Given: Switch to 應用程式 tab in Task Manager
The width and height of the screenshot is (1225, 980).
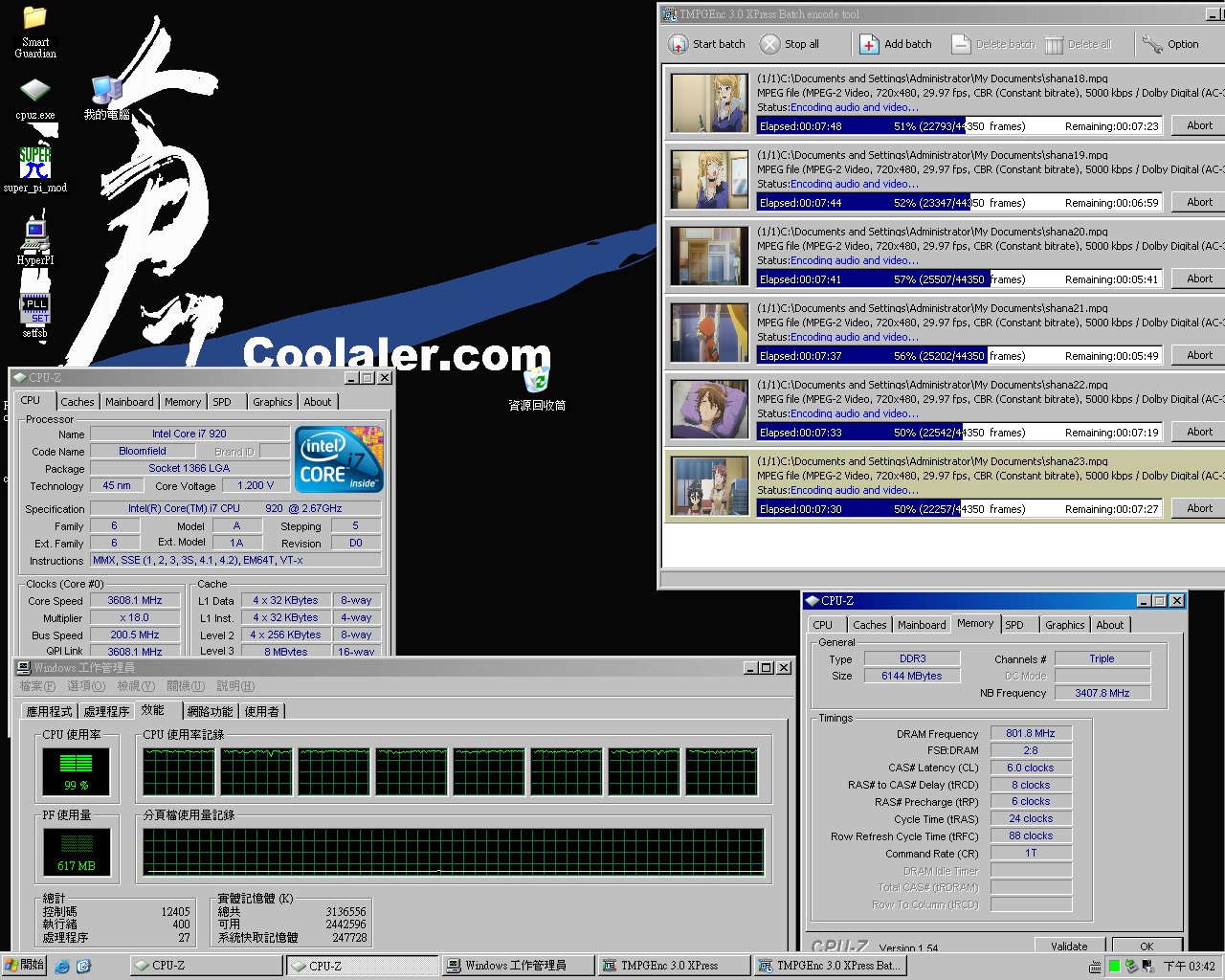Looking at the screenshot, I should 50,711.
